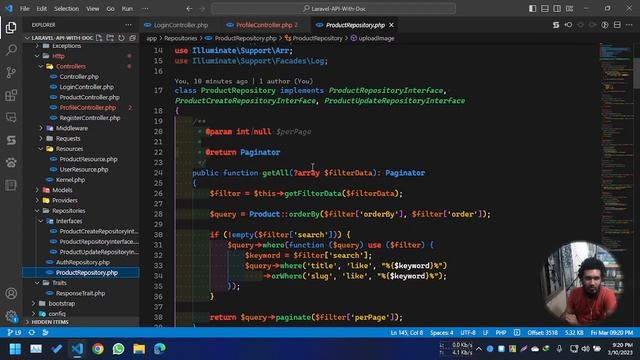Collapse the Interfaces folder
This screenshot has width=640, height=360.
pos(69,221)
